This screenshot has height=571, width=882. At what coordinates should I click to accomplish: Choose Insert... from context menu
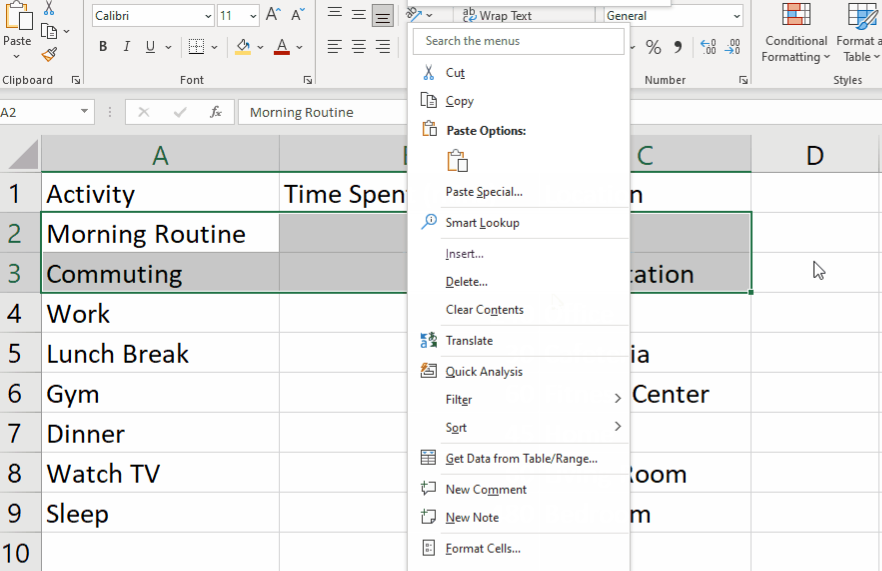pyautogui.click(x=518, y=254)
